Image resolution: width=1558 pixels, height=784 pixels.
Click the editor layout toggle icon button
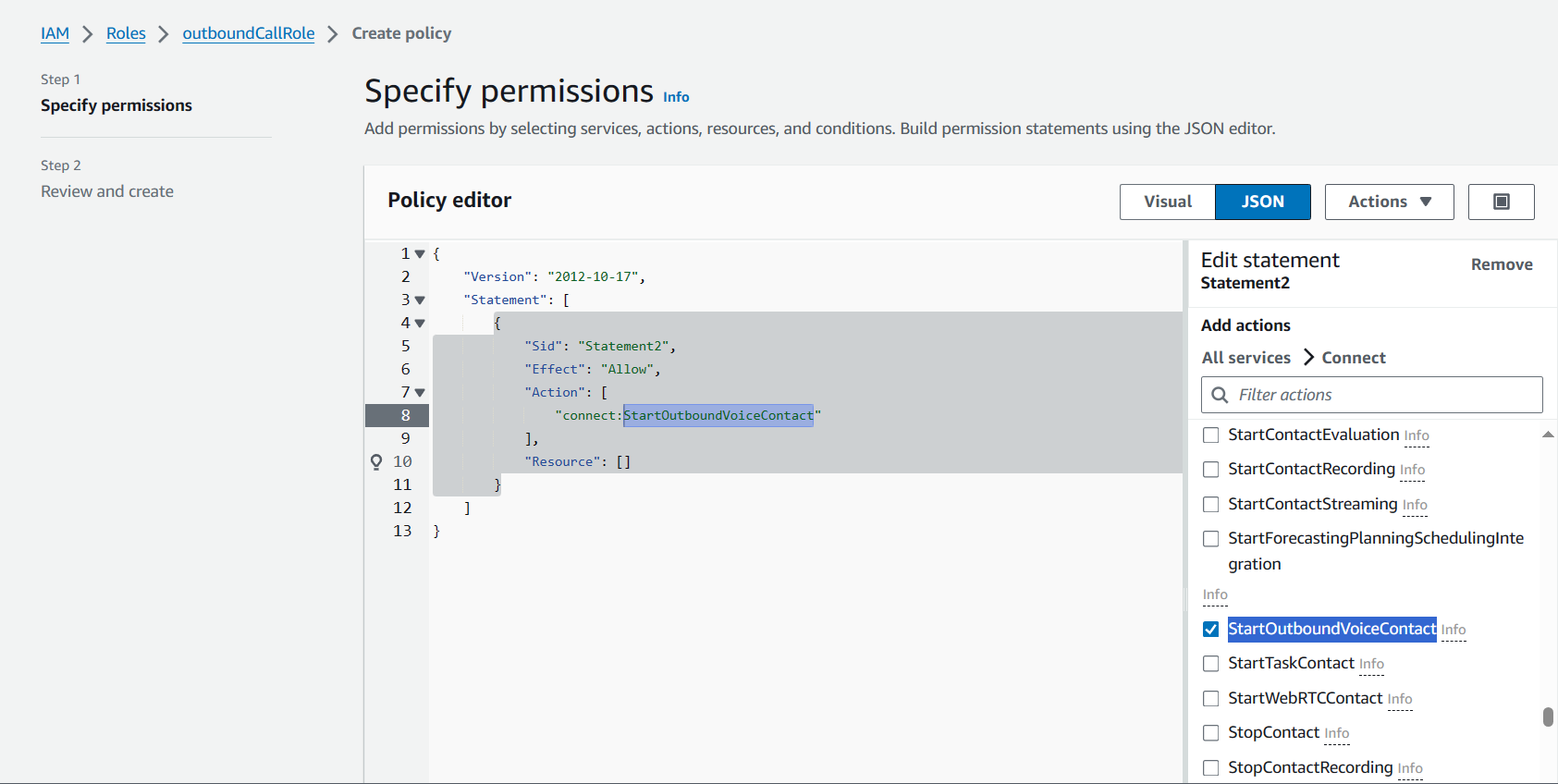point(1501,202)
